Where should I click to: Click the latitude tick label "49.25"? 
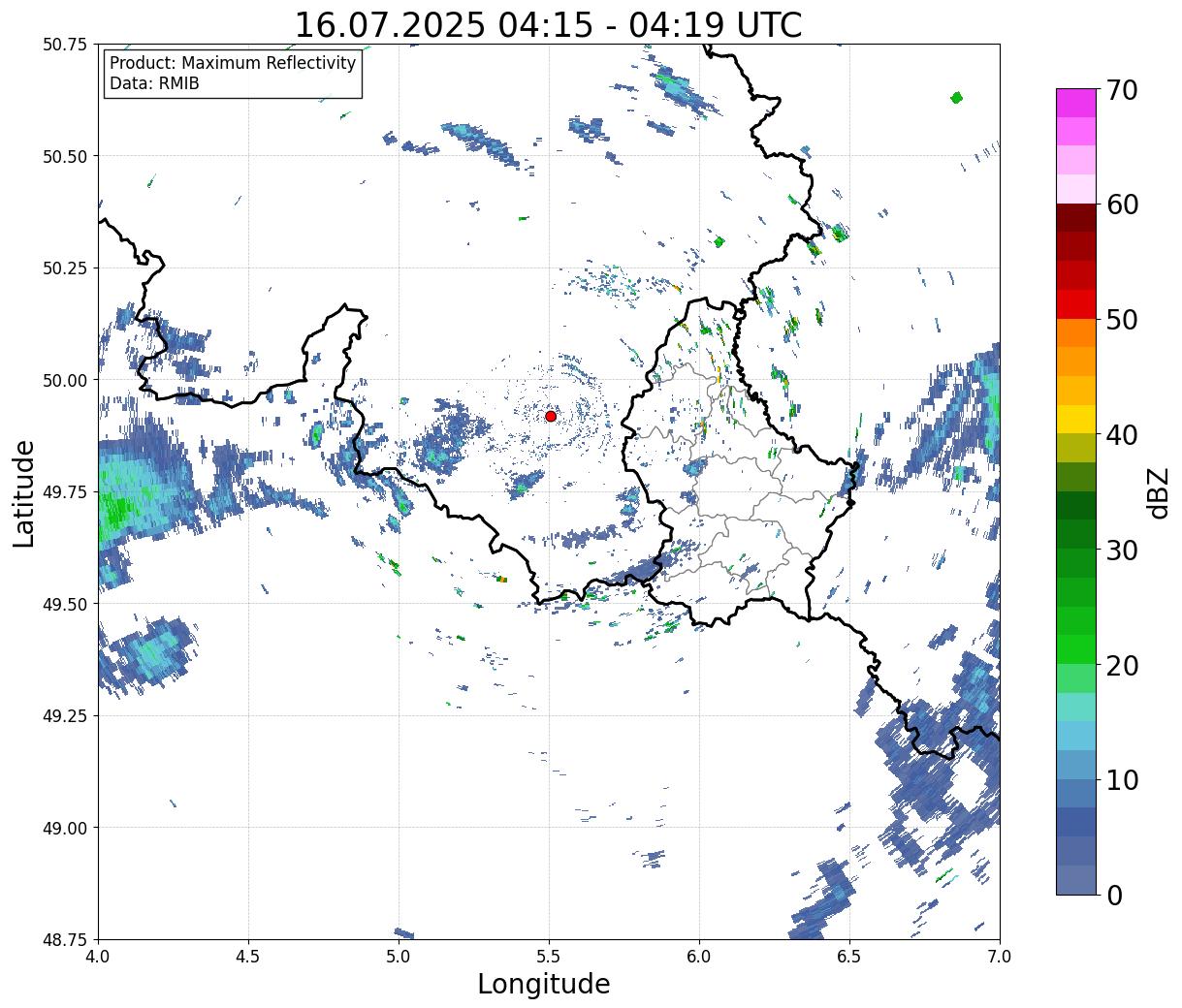(65, 716)
